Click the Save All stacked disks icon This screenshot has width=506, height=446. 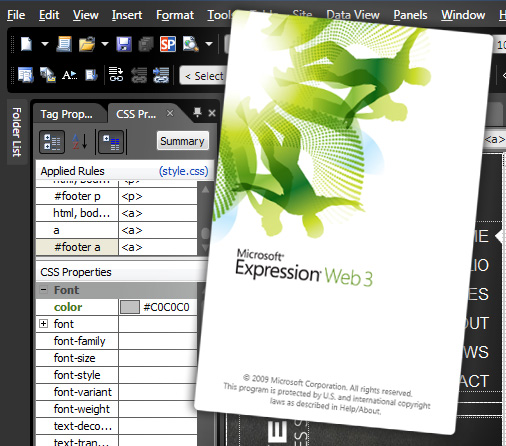[x=146, y=44]
